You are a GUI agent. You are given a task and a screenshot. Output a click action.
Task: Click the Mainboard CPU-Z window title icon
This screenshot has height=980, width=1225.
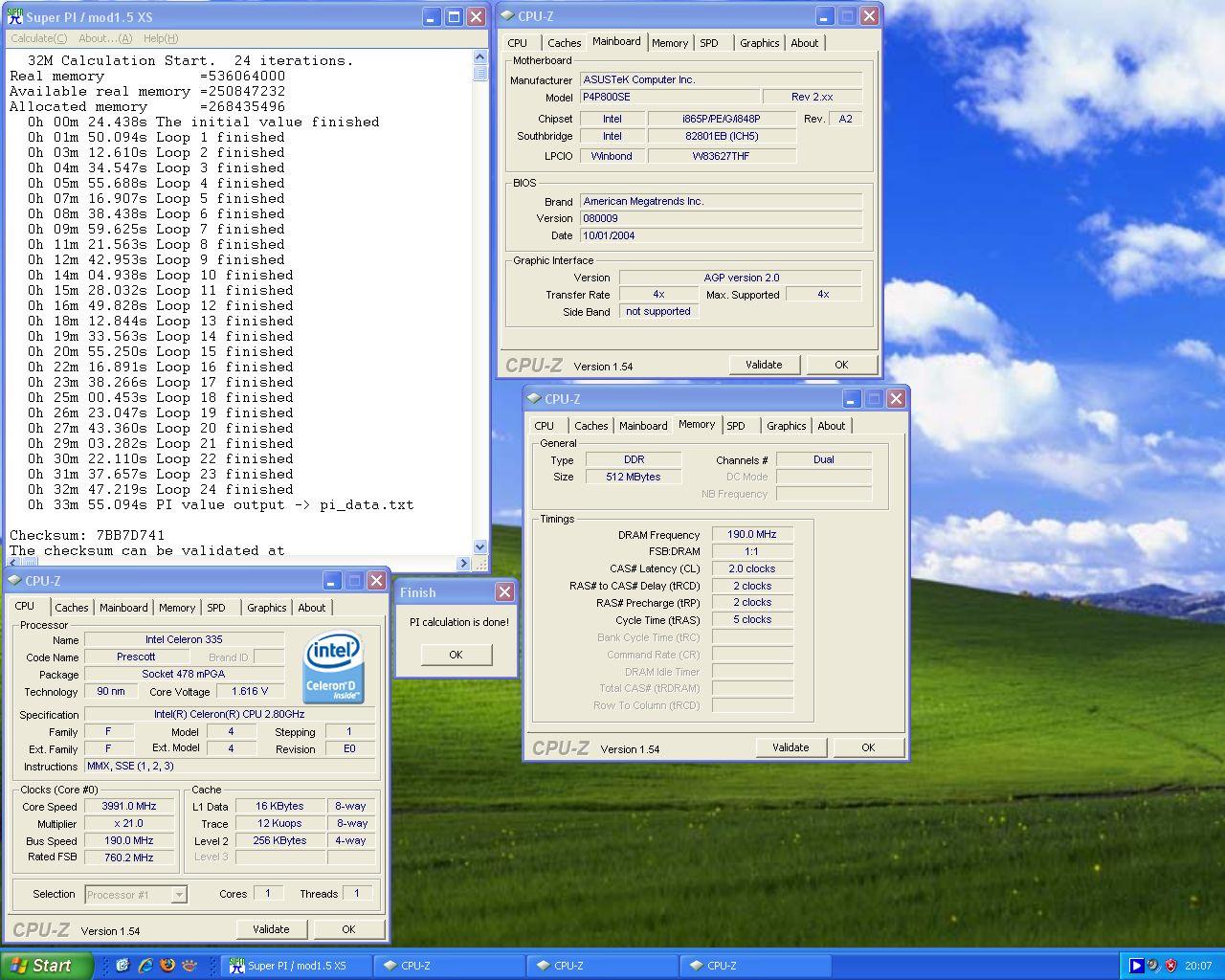[x=506, y=16]
